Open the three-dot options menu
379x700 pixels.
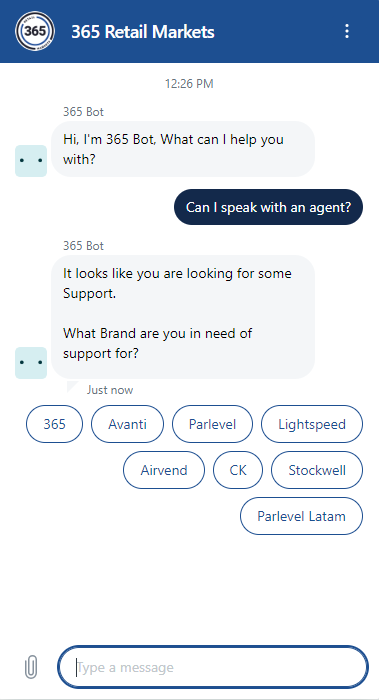[346, 31]
